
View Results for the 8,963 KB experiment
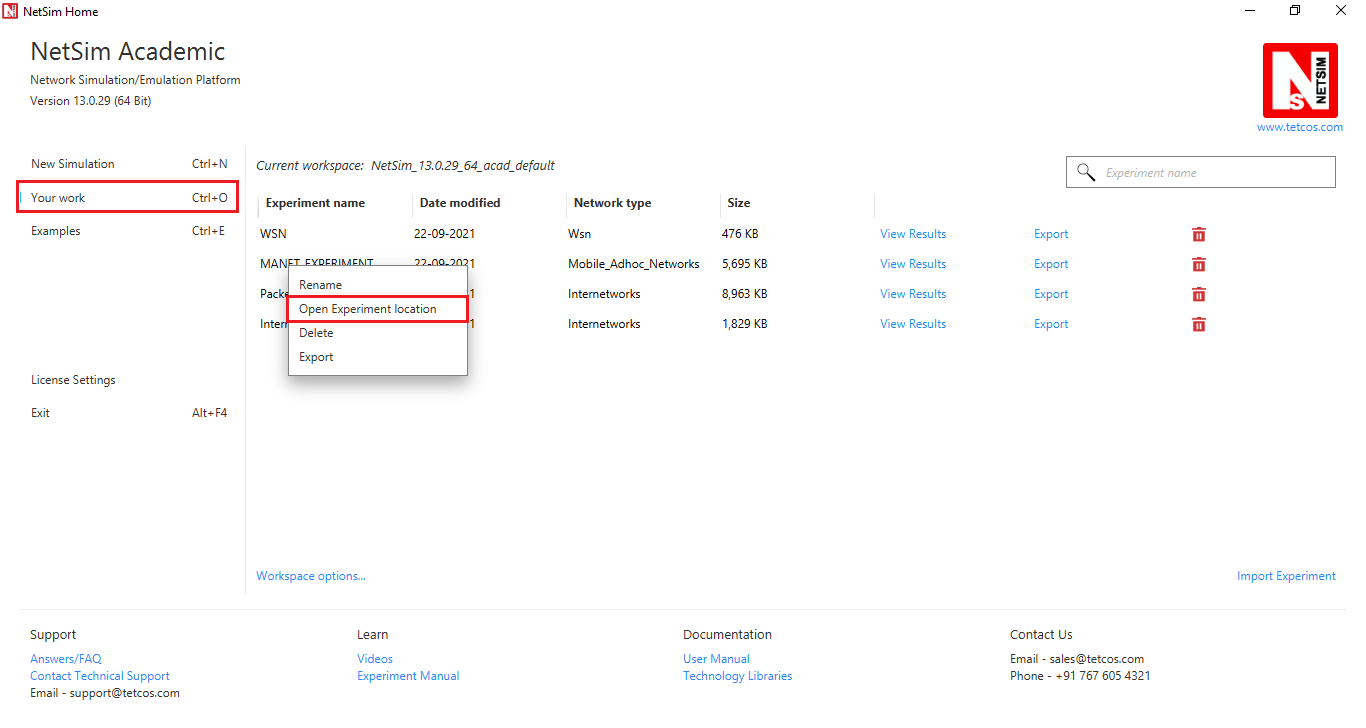pos(913,294)
